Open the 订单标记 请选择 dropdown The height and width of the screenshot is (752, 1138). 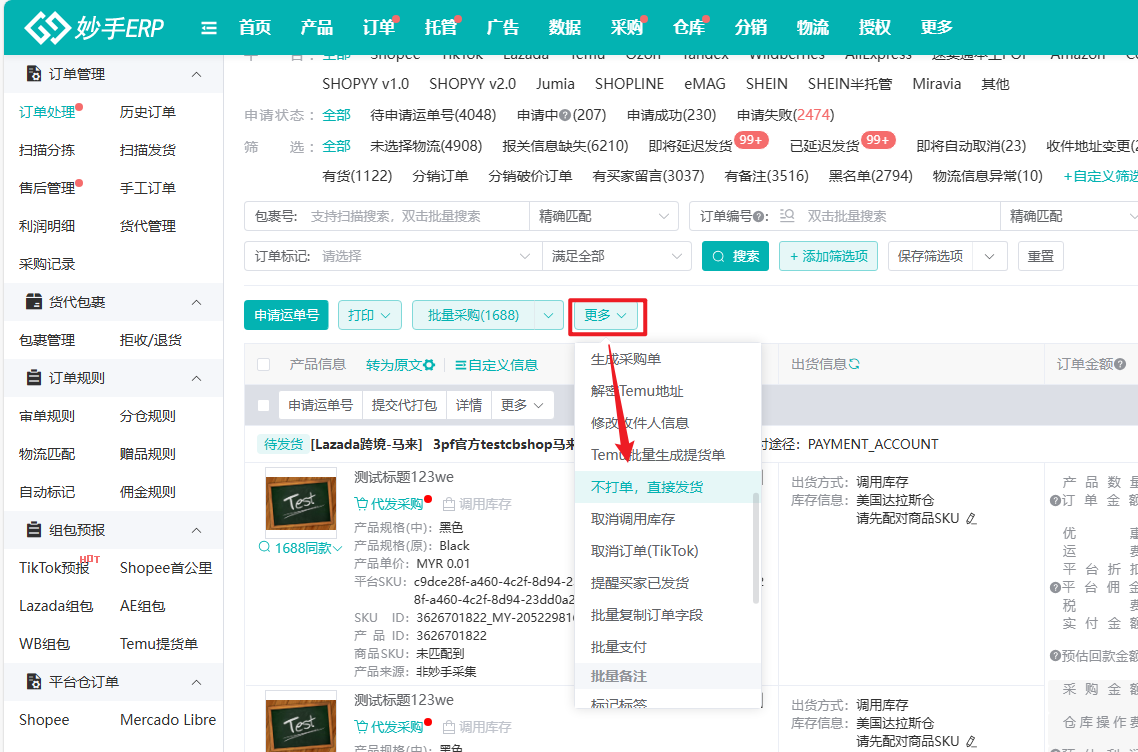425,256
